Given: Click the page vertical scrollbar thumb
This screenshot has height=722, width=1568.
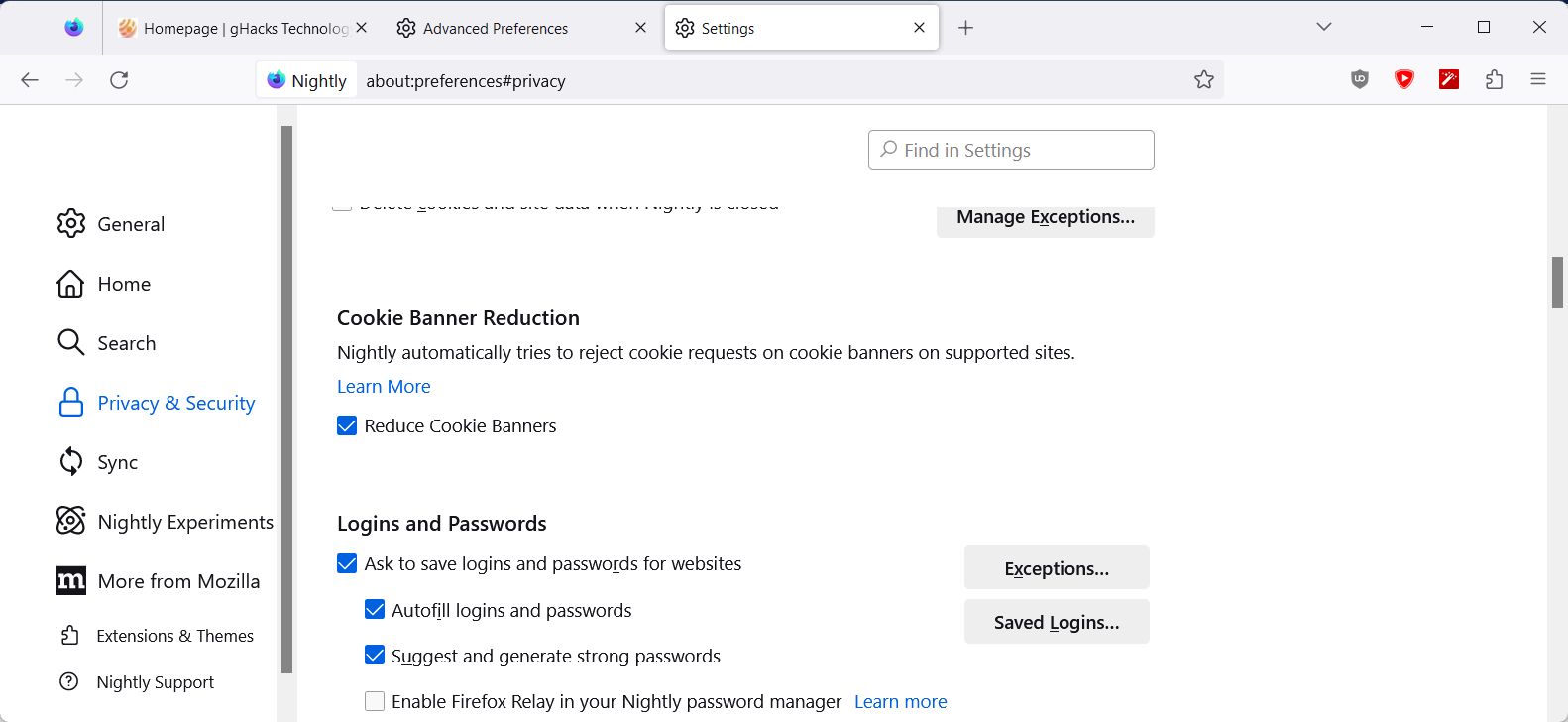Looking at the screenshot, I should [1557, 283].
